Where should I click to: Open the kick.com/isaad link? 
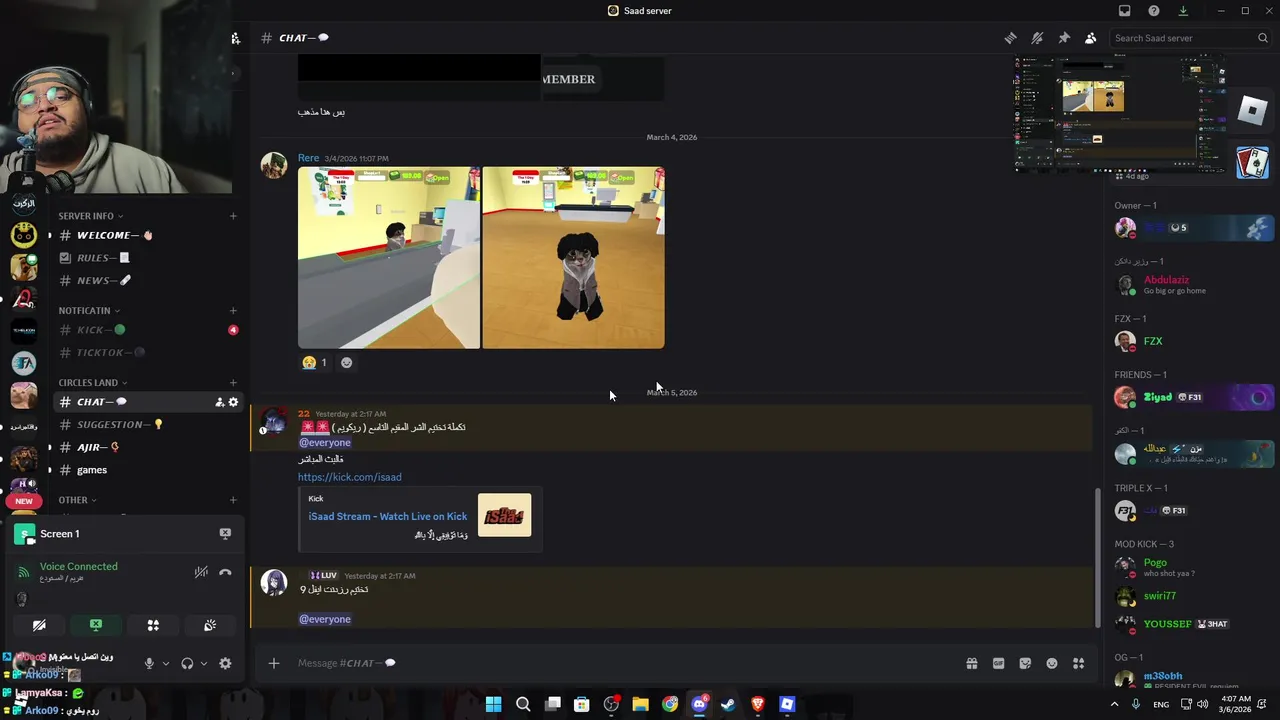(x=350, y=477)
